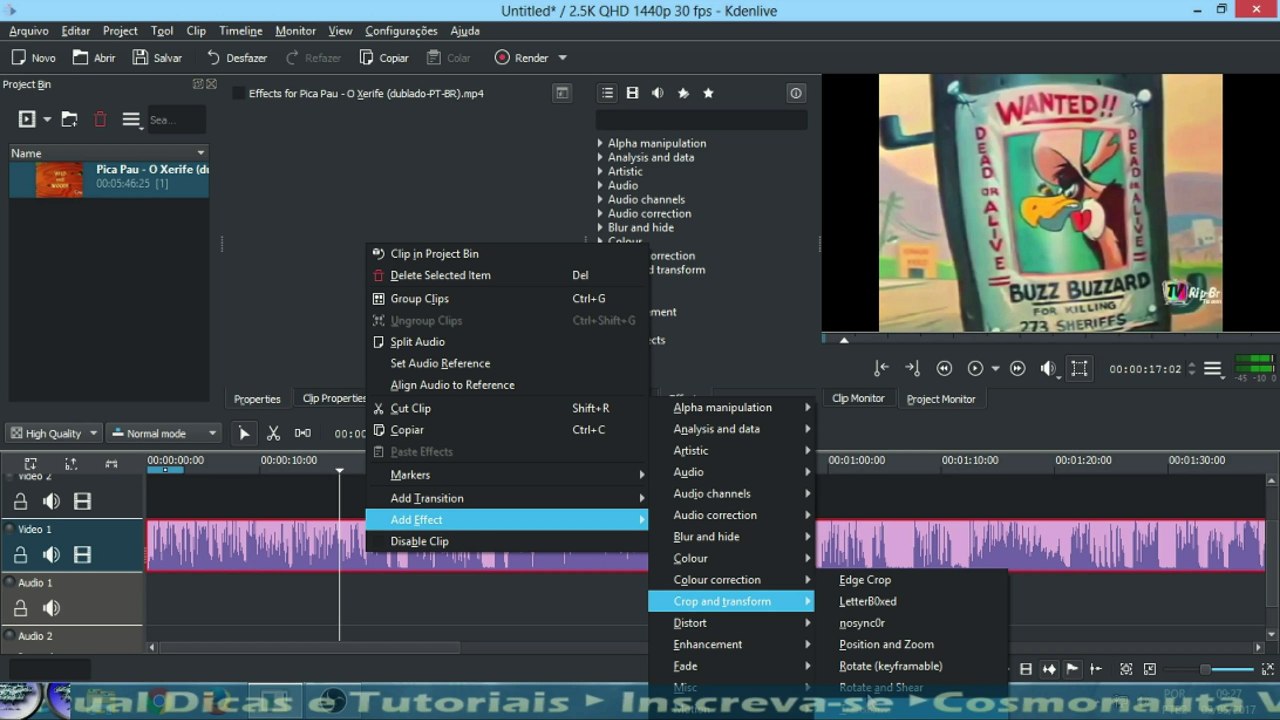This screenshot has width=1280, height=720.
Task: Mute the Audio 1 track
Action: (51, 608)
